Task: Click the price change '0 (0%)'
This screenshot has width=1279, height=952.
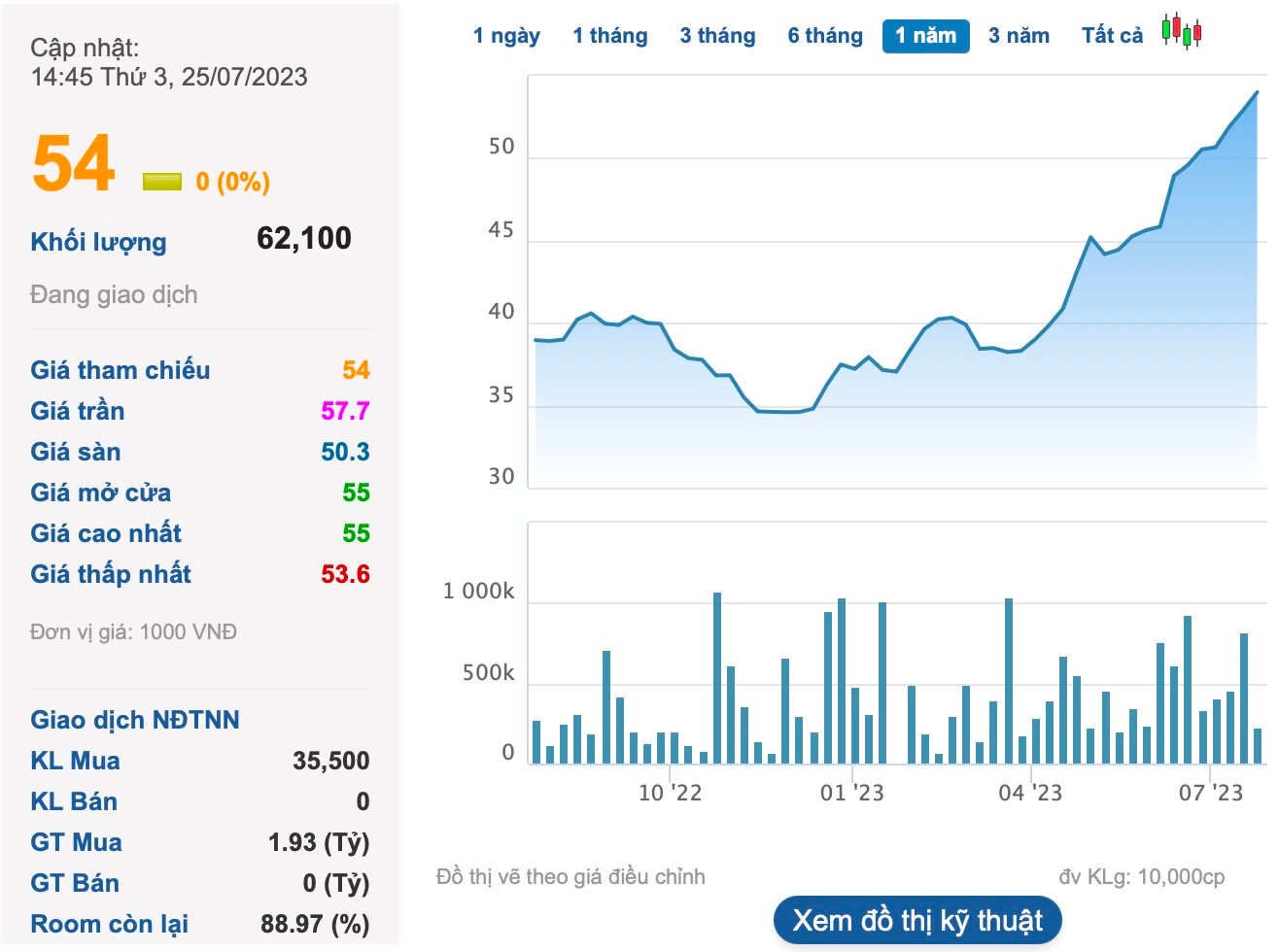Action: coord(233,182)
